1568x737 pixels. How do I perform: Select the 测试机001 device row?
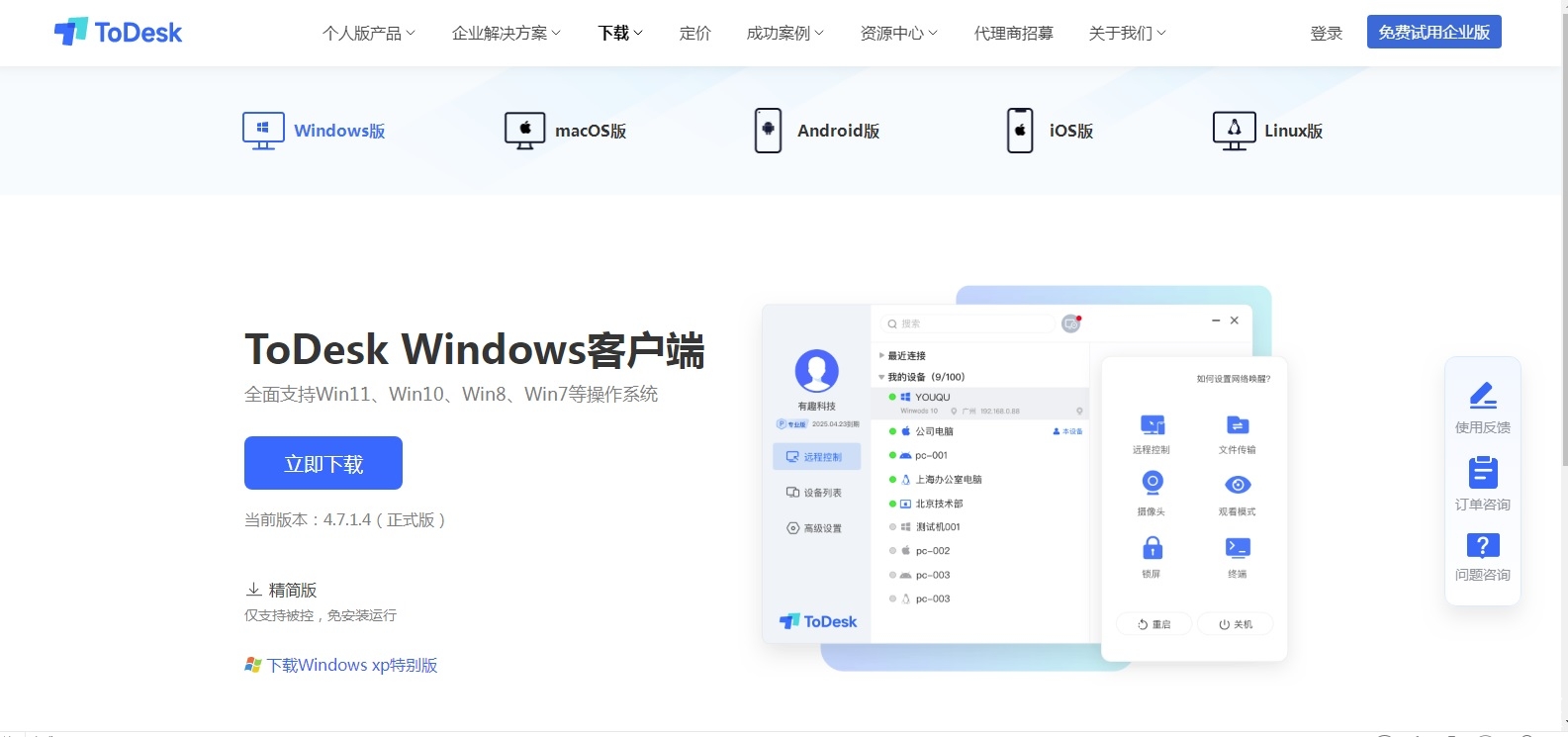(979, 527)
